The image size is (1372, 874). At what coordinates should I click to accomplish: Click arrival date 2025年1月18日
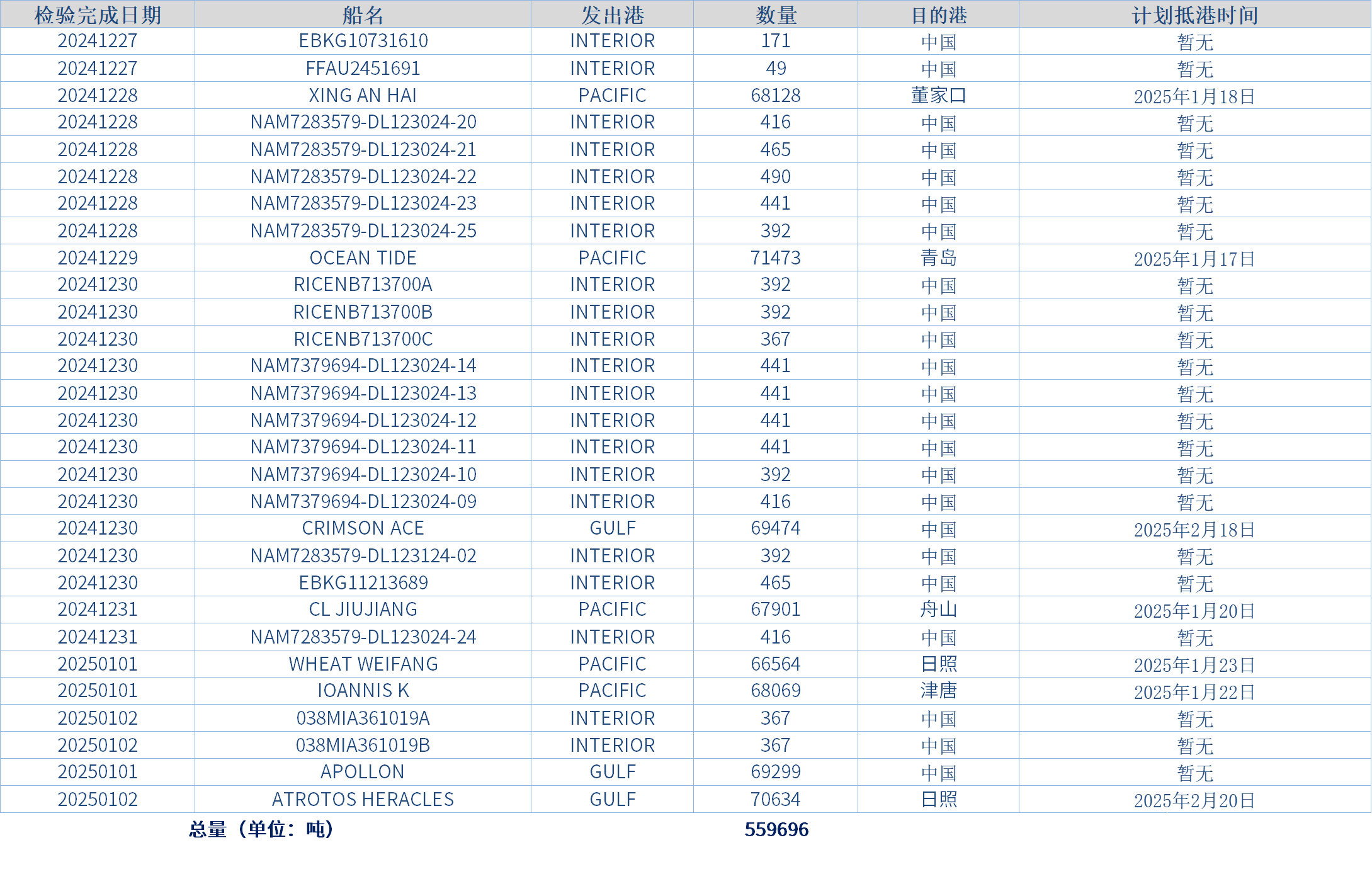coord(1194,96)
